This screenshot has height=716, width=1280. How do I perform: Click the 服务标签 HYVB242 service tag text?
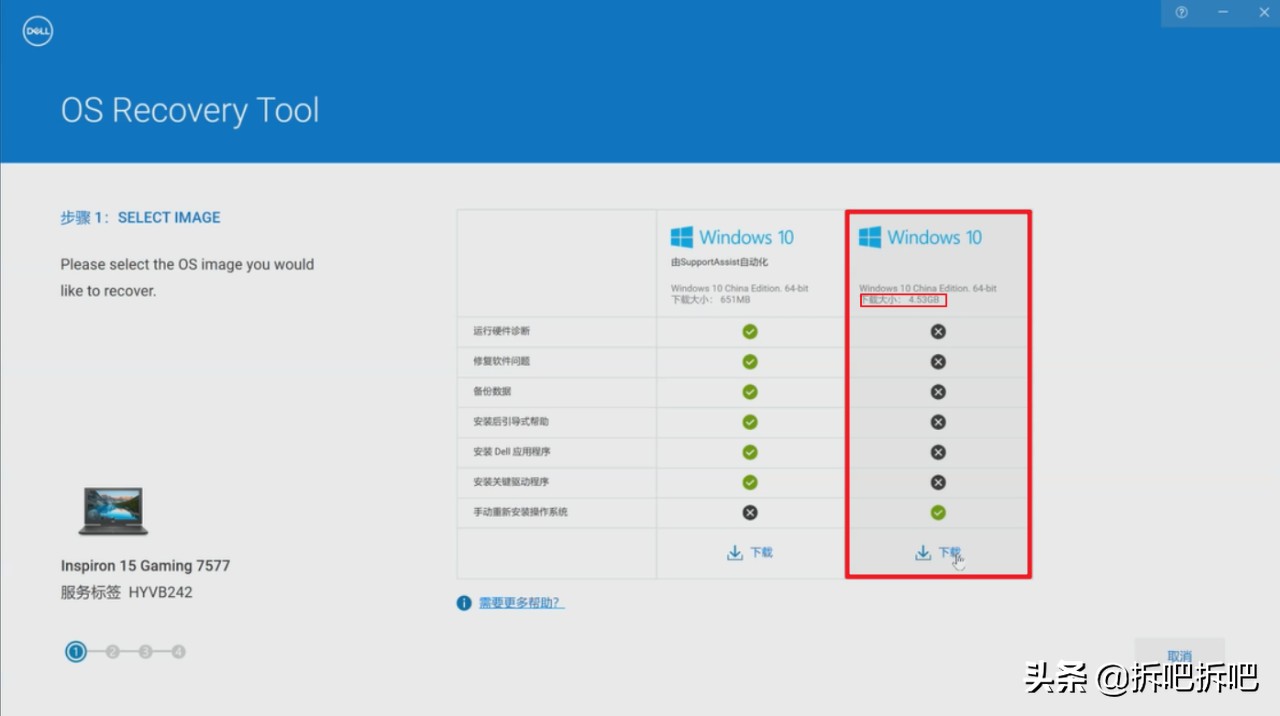(x=126, y=592)
